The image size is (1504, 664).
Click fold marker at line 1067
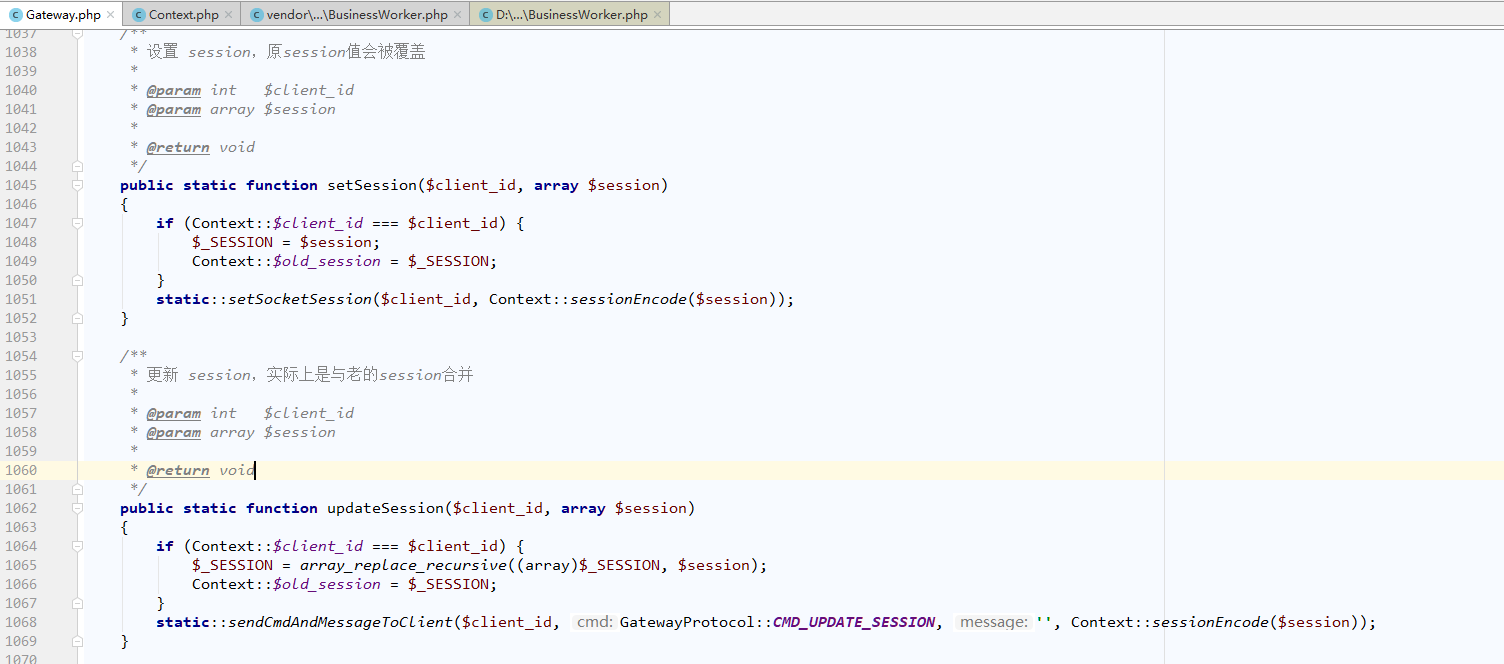tap(77, 603)
